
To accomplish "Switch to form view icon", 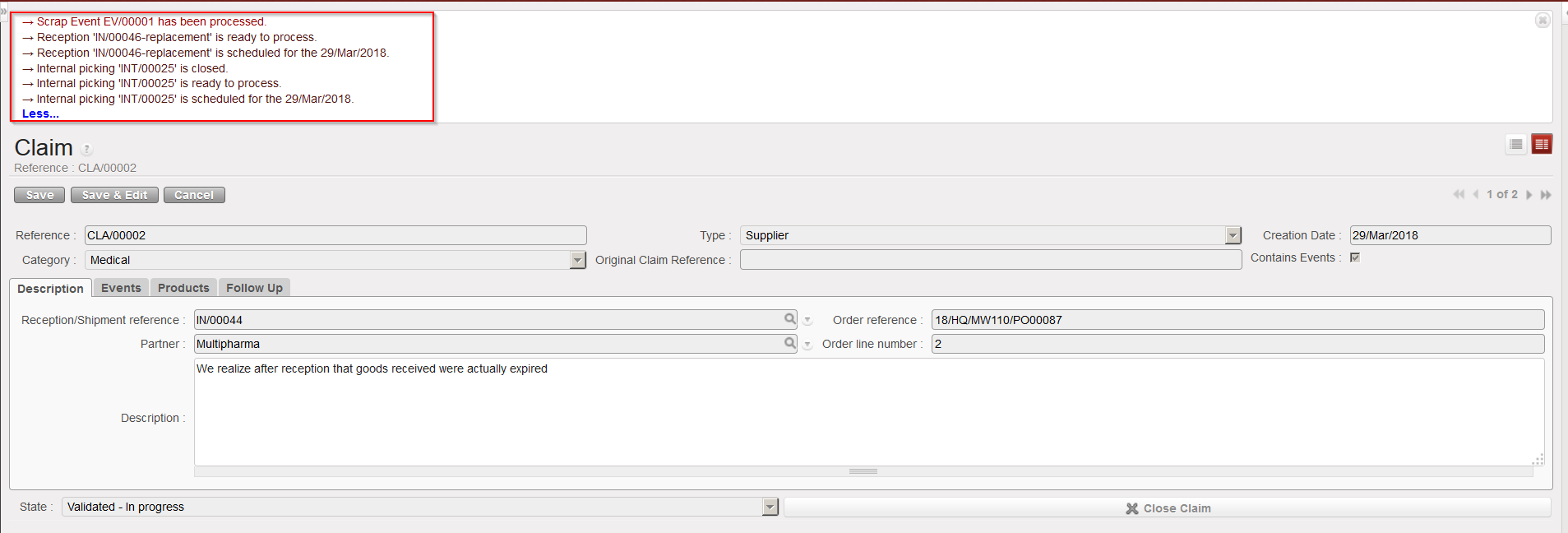I will 1542,145.
